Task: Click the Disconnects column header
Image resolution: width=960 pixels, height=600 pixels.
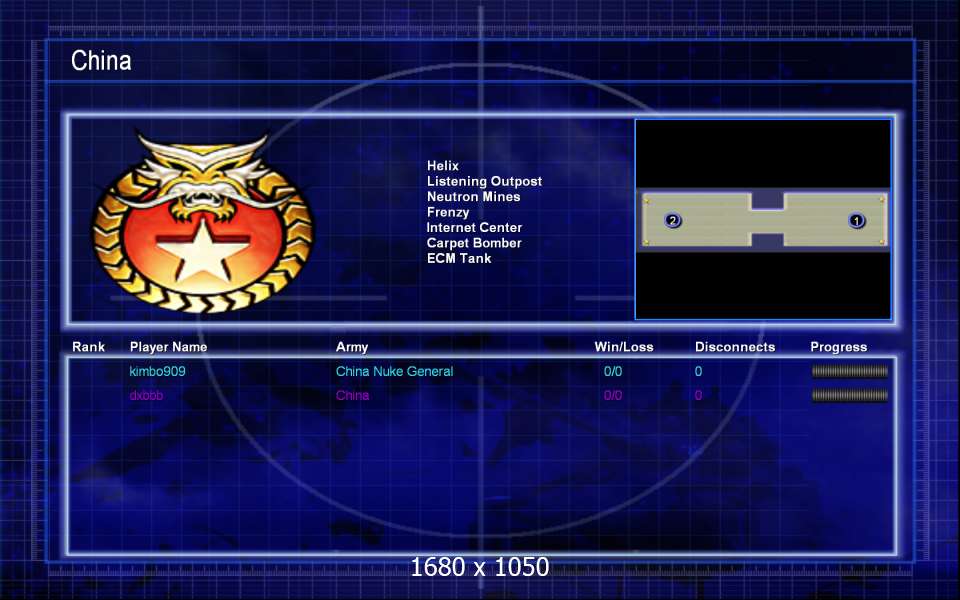Action: (x=735, y=347)
